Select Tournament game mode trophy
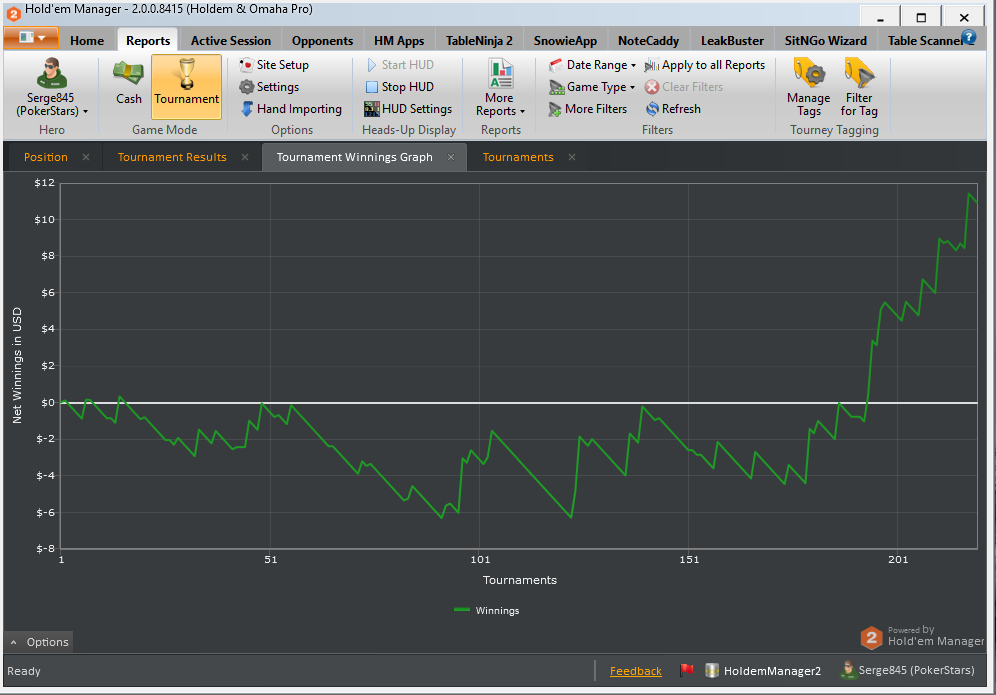The image size is (996, 695). coord(186,86)
